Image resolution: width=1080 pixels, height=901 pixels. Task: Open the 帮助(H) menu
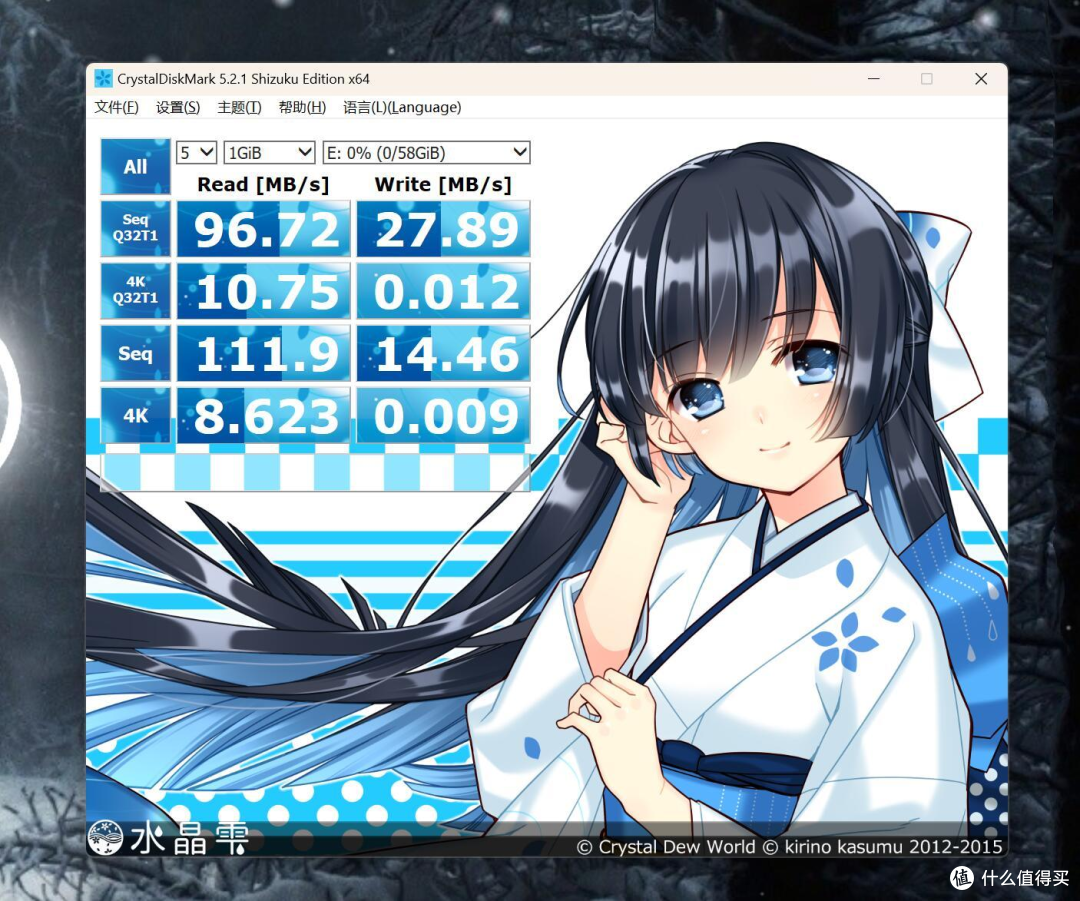(x=302, y=107)
